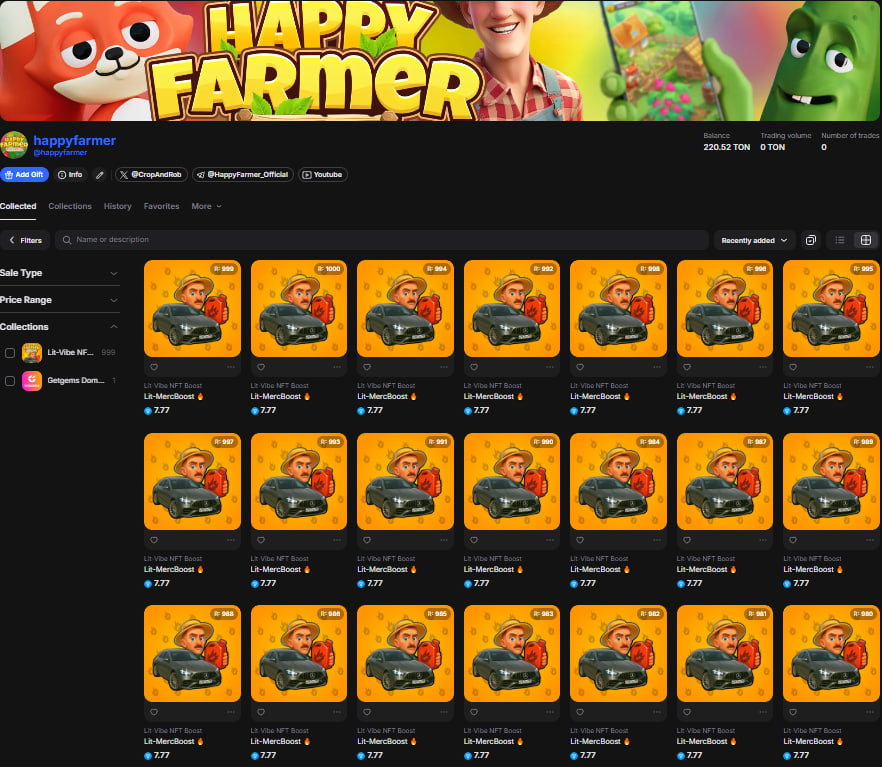Image resolution: width=882 pixels, height=767 pixels.
Task: Expand the Sale Type filter section
Action: pos(60,273)
